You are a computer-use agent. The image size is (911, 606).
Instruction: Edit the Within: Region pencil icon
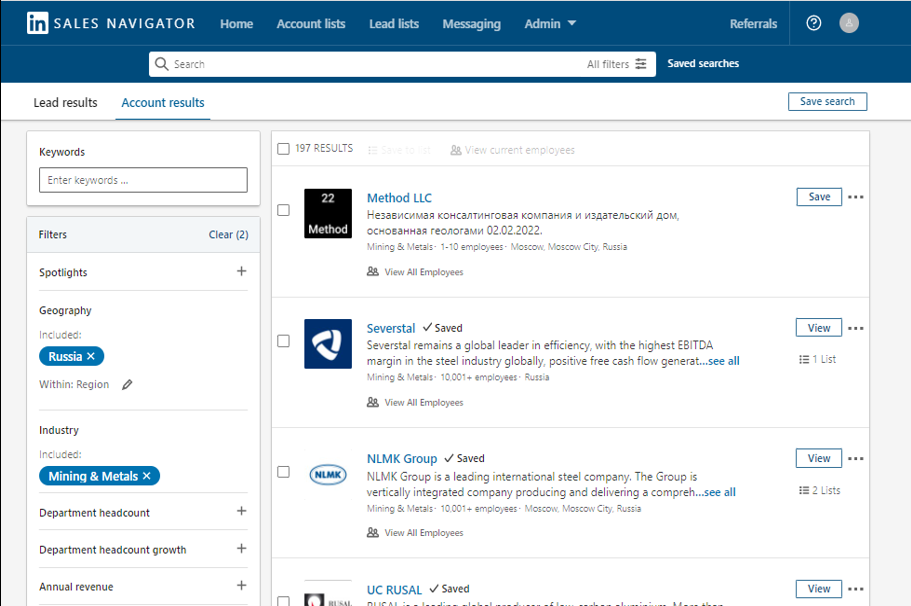(127, 385)
